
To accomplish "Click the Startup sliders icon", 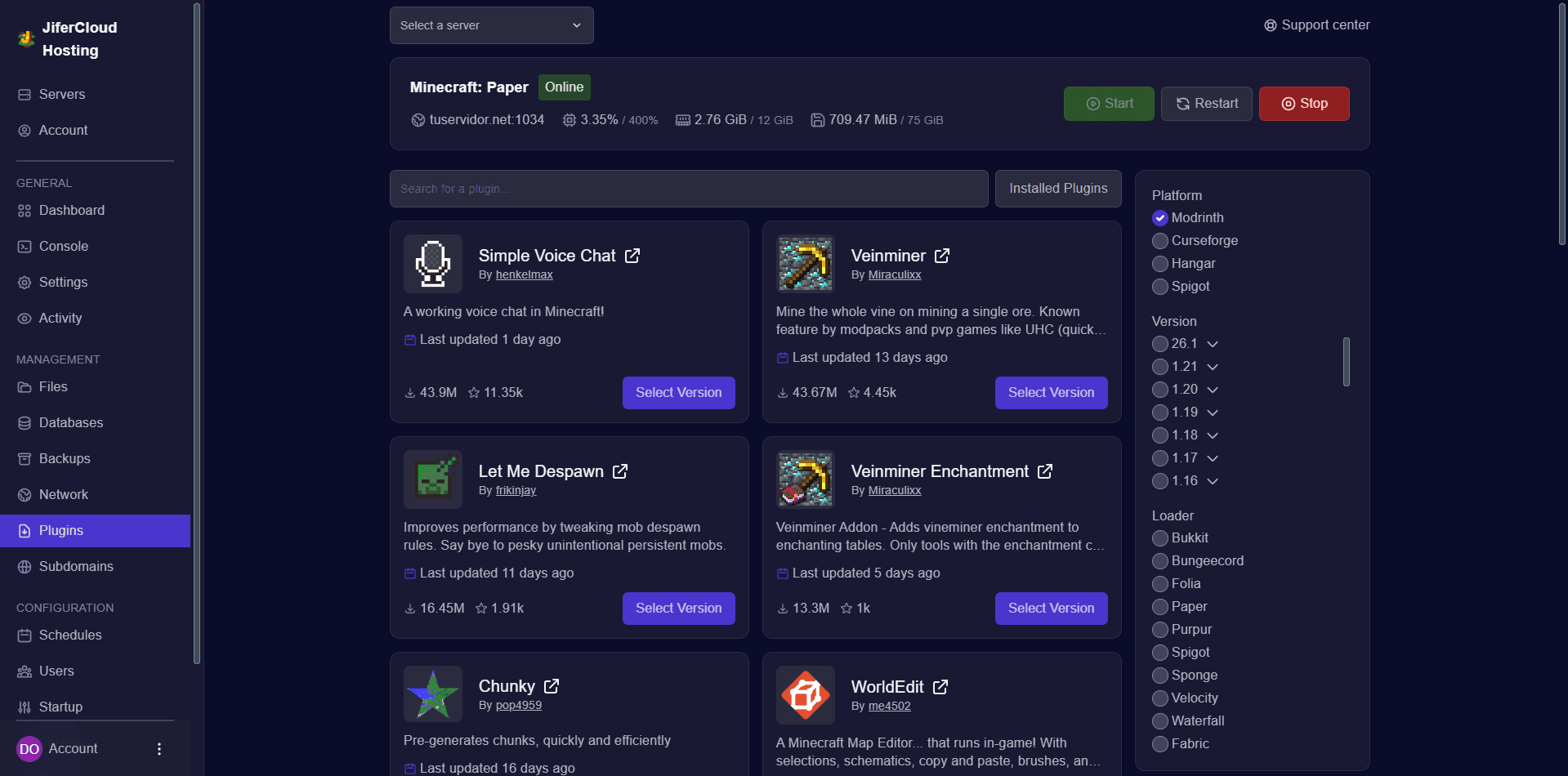I will [25, 707].
